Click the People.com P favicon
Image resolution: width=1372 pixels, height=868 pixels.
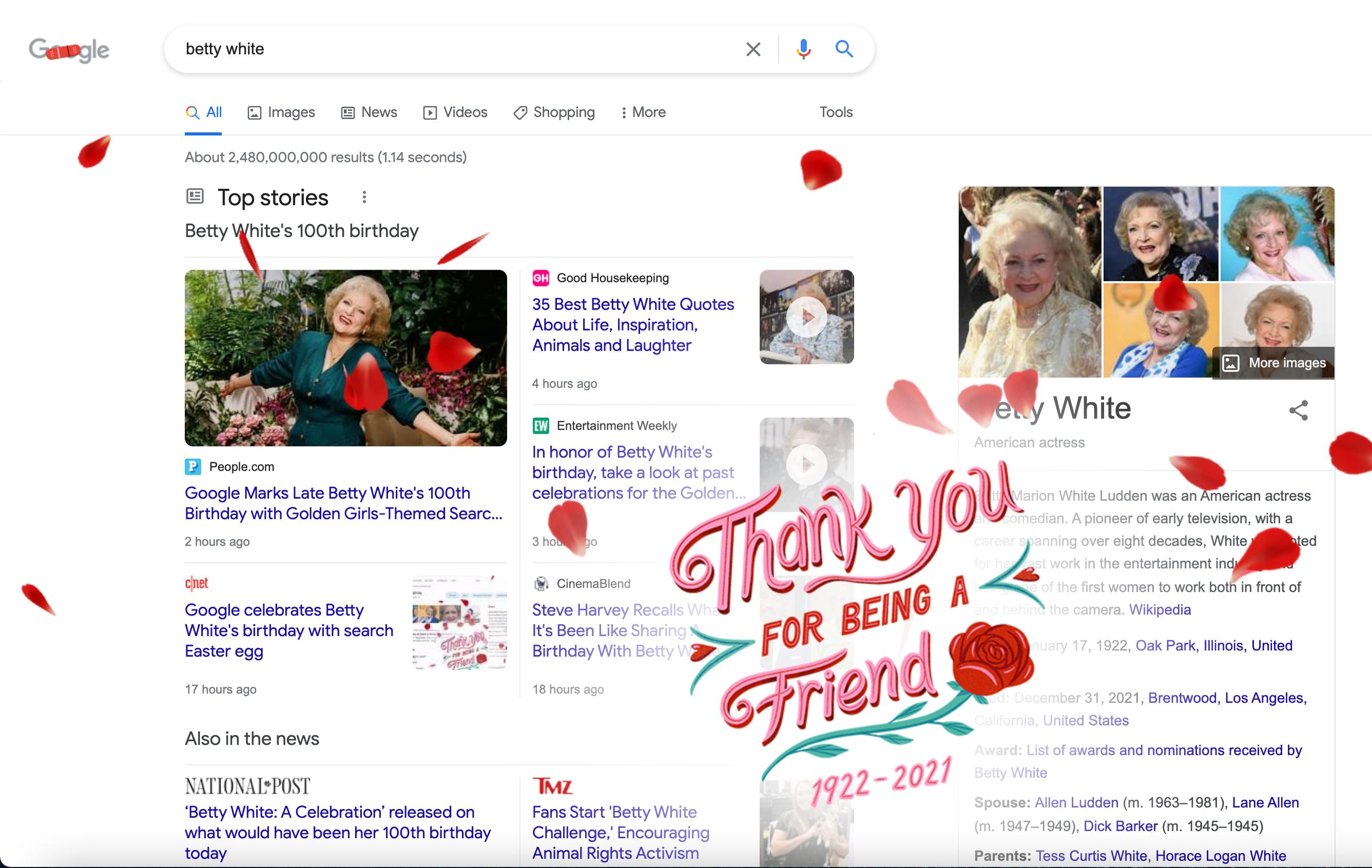pyautogui.click(x=192, y=466)
